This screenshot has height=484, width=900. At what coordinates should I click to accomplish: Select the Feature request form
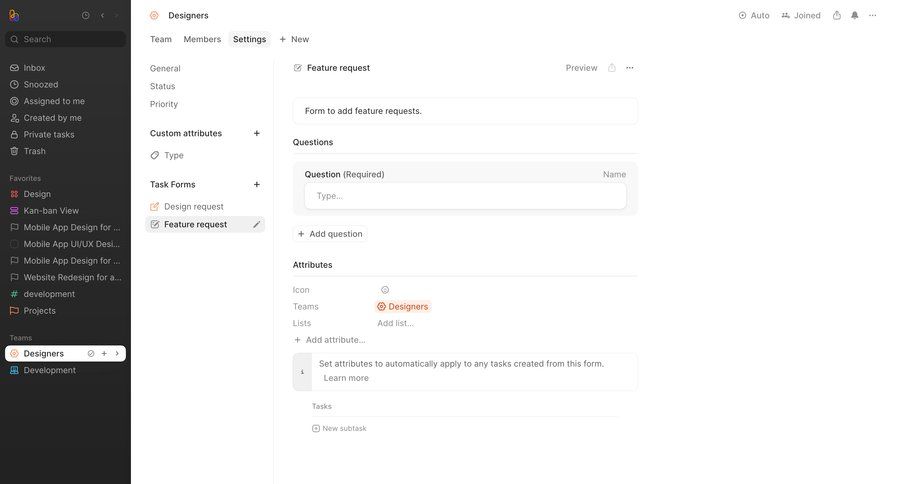coord(195,224)
